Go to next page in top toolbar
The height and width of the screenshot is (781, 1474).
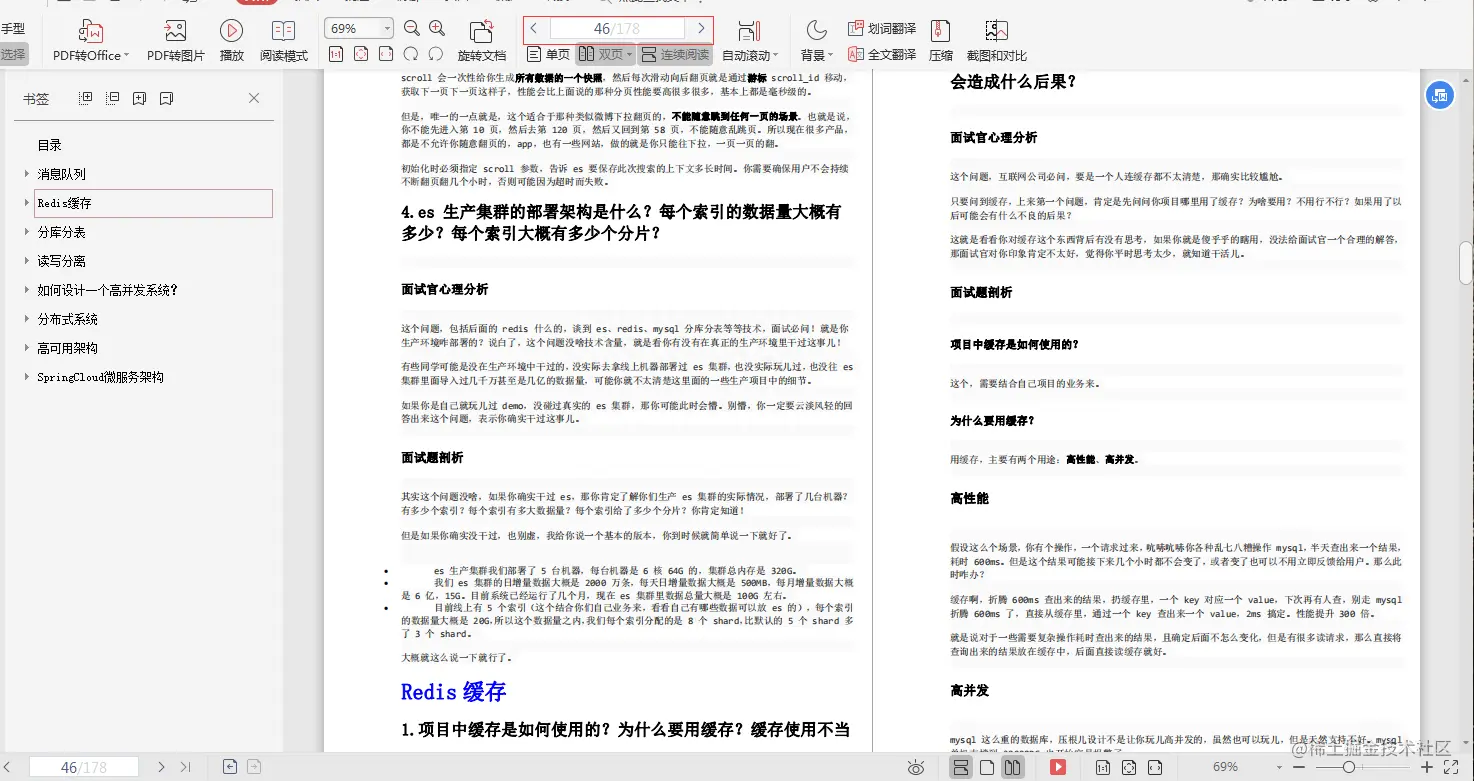[701, 29]
